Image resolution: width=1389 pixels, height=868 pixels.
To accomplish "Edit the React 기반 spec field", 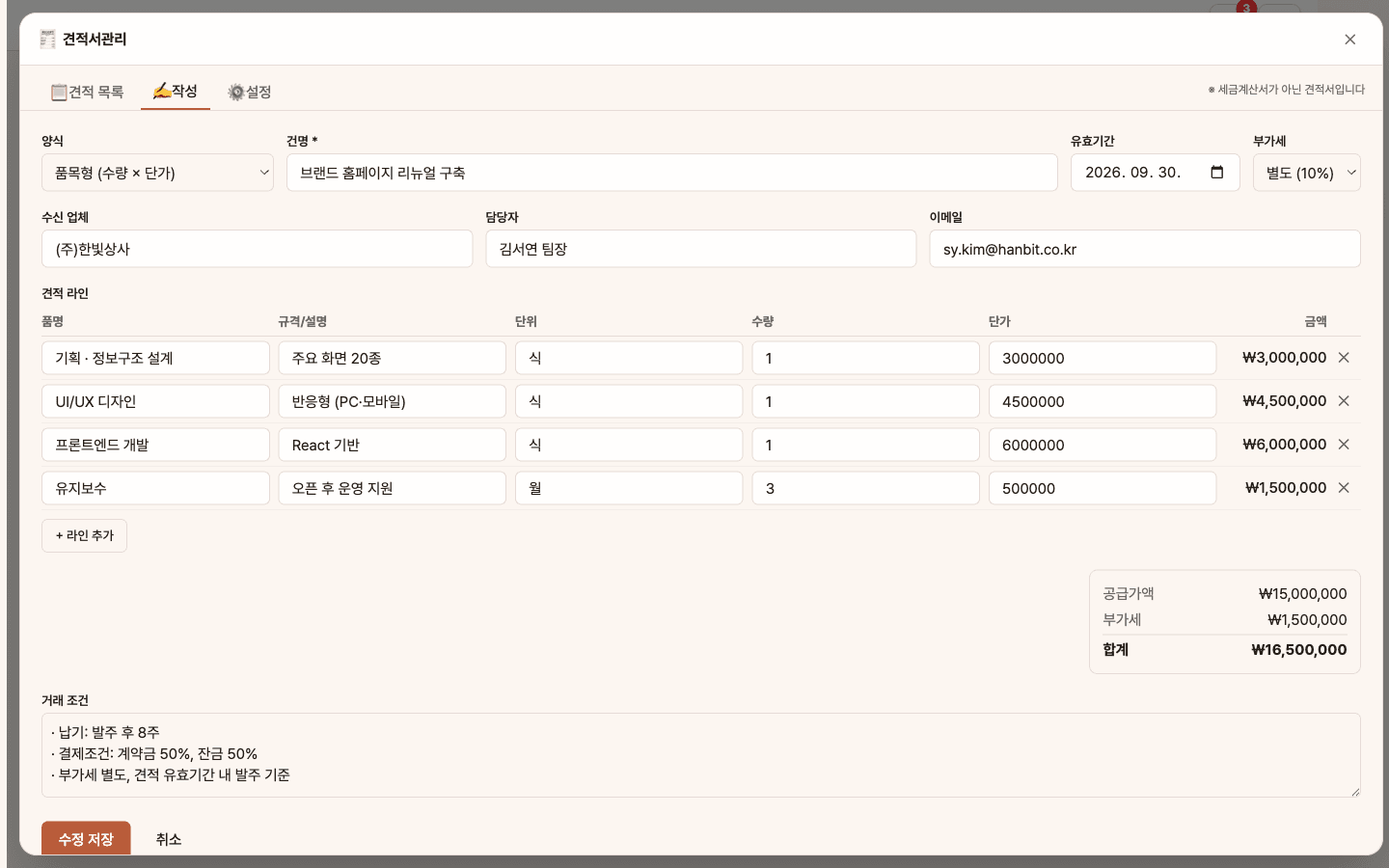I will pos(393,445).
